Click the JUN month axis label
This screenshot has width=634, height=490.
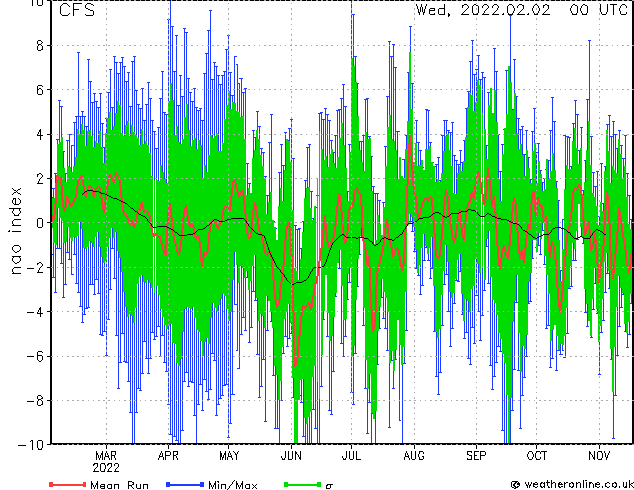(x=291, y=456)
